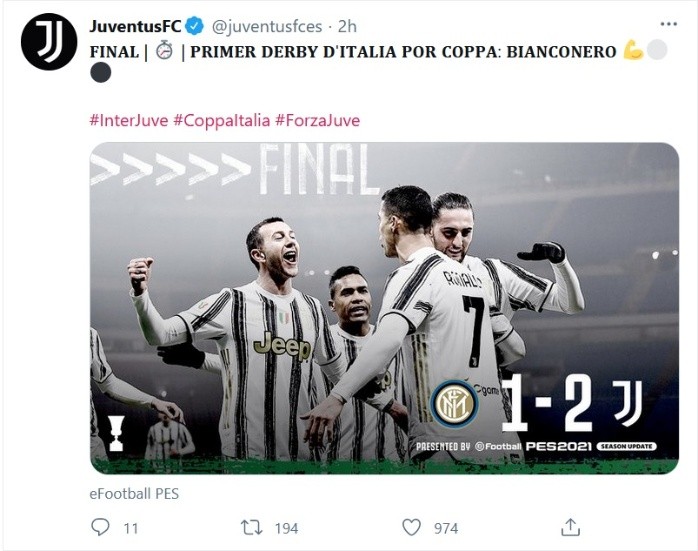The width and height of the screenshot is (698, 551).
Task: Follow the #ForzaJuve hashtag link
Action: [317, 121]
